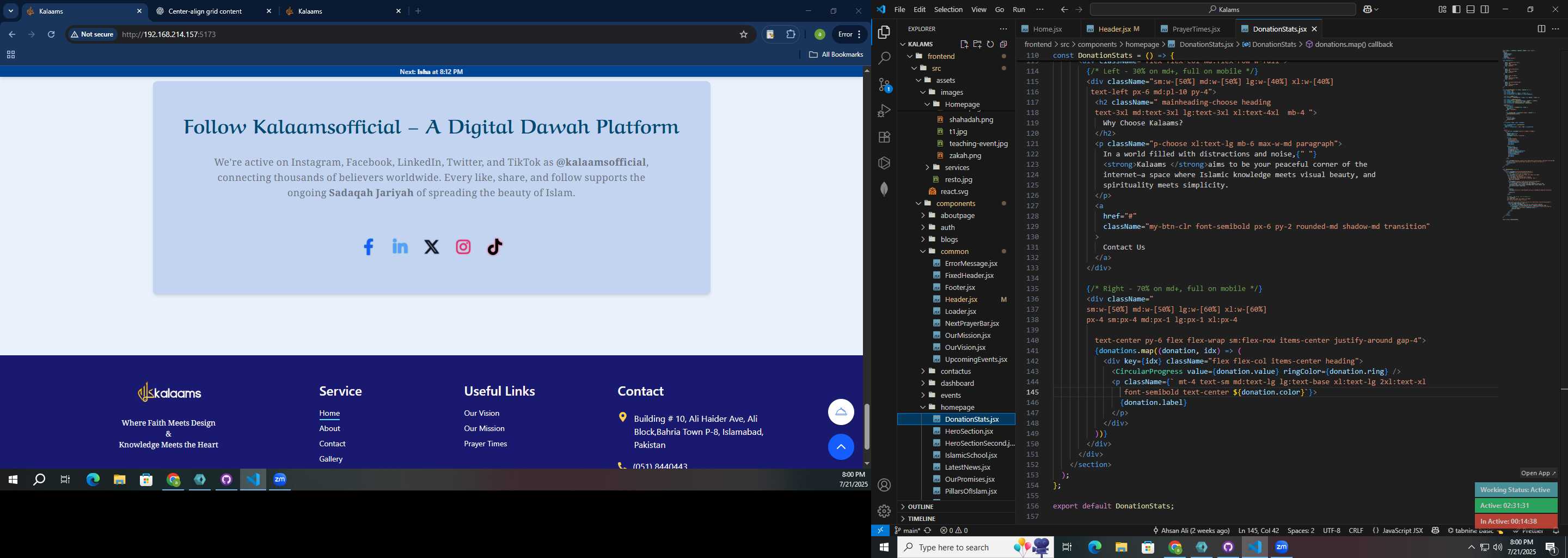
Task: Click the Facebook icon on the Kalaams page
Action: [368, 247]
